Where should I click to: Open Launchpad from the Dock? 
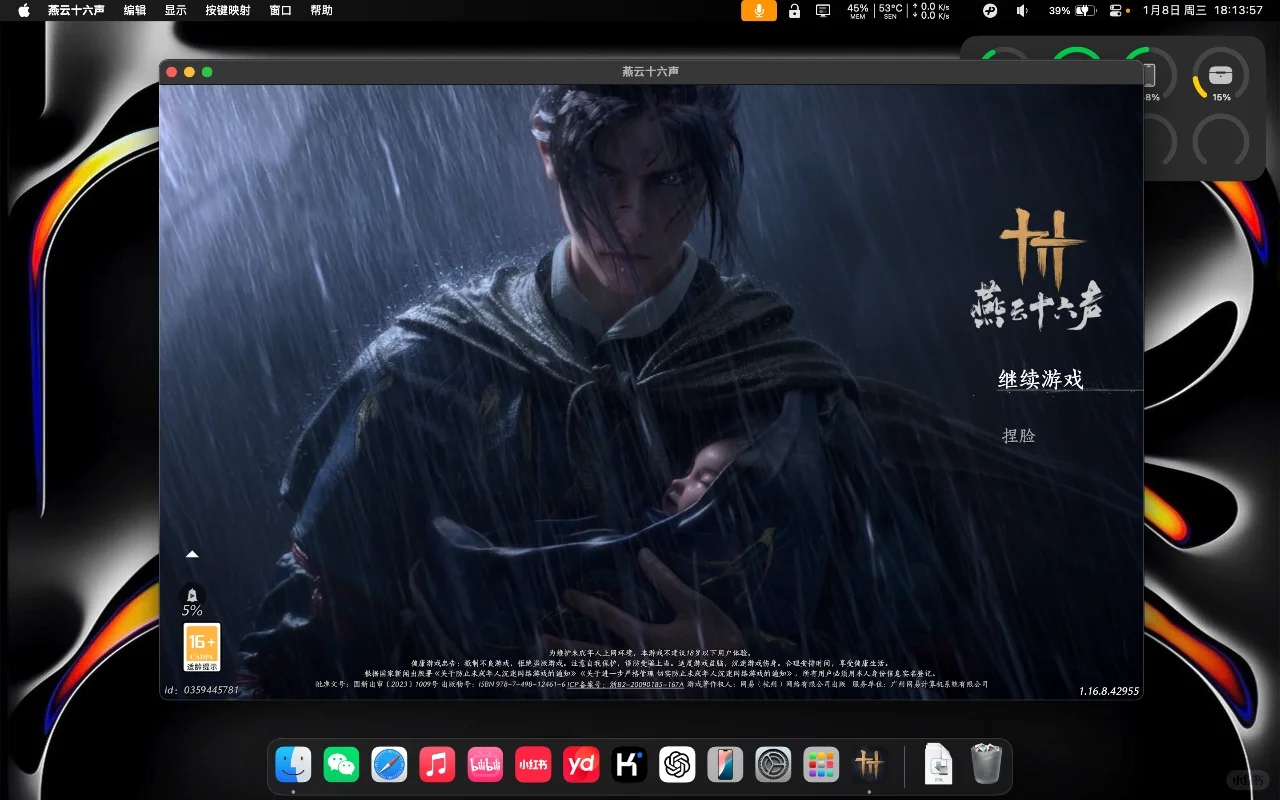point(821,765)
